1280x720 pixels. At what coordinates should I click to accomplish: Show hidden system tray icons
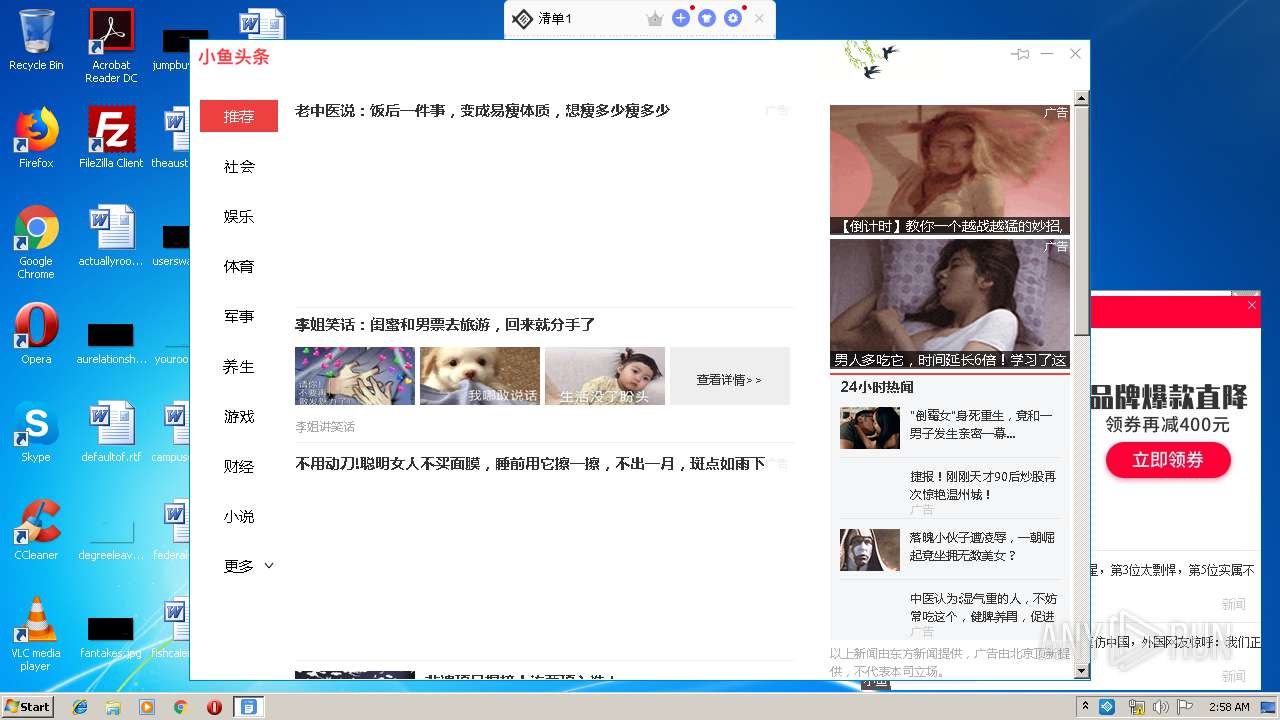coord(1086,706)
